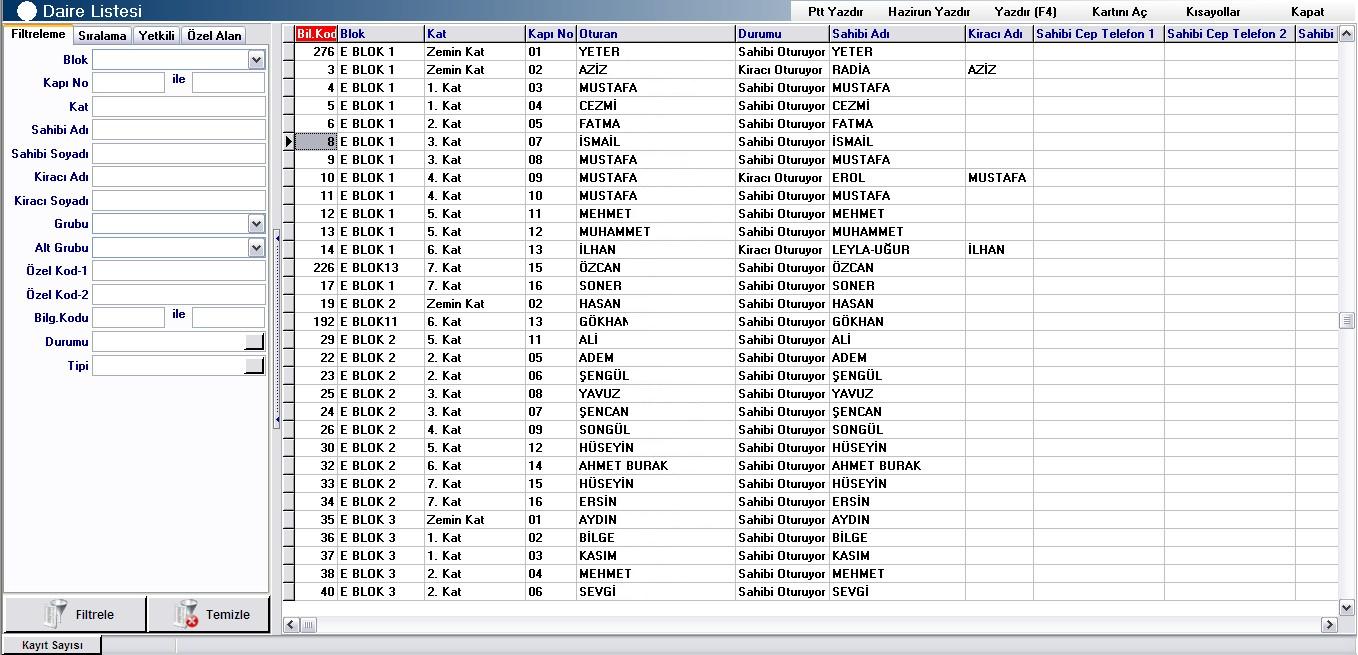This screenshot has width=1358, height=655.
Task: Click the Blok cell E BLOK13
Action: pyautogui.click(x=381, y=268)
